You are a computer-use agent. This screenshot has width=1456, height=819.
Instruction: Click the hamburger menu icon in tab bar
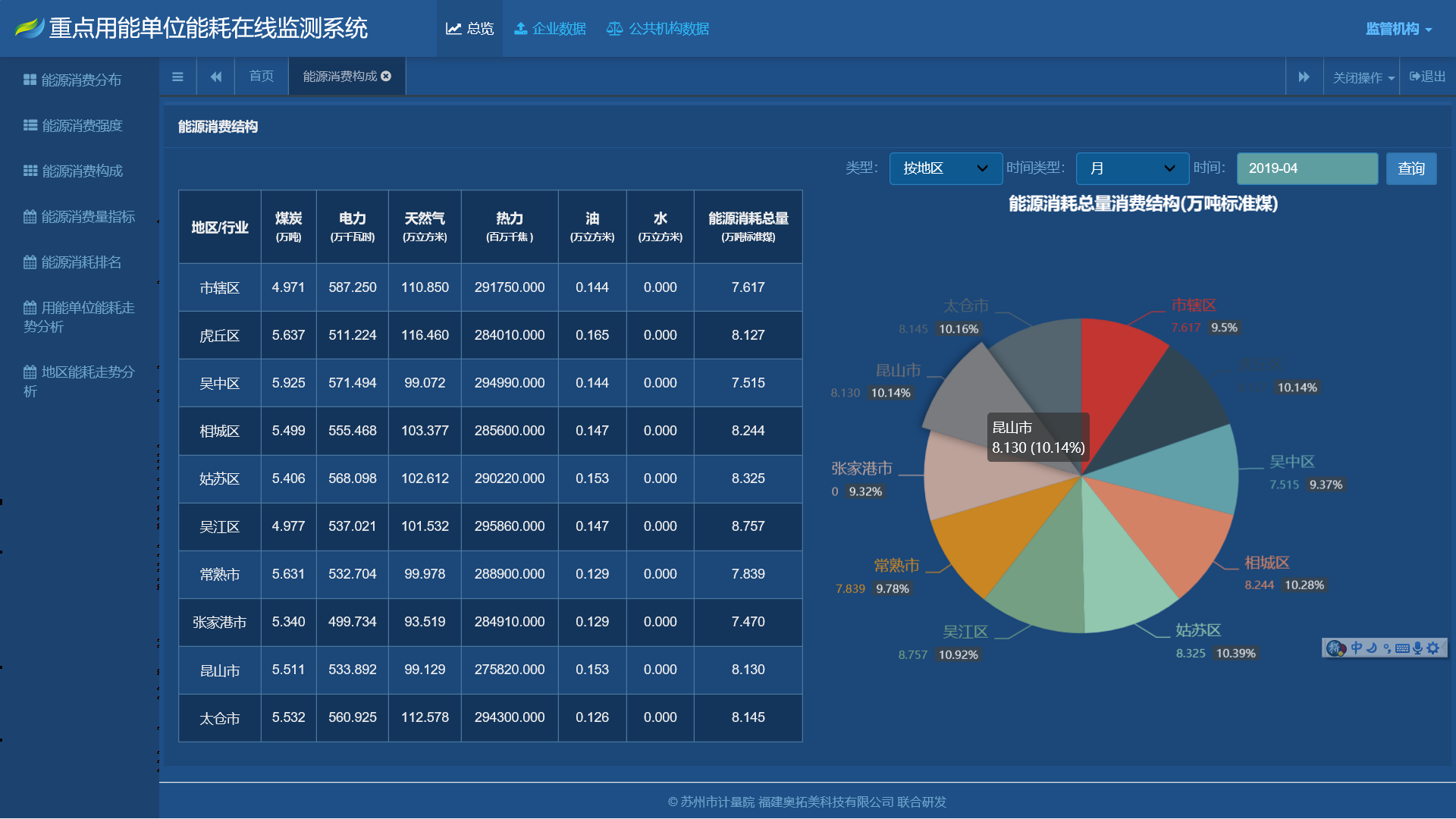[x=177, y=77]
